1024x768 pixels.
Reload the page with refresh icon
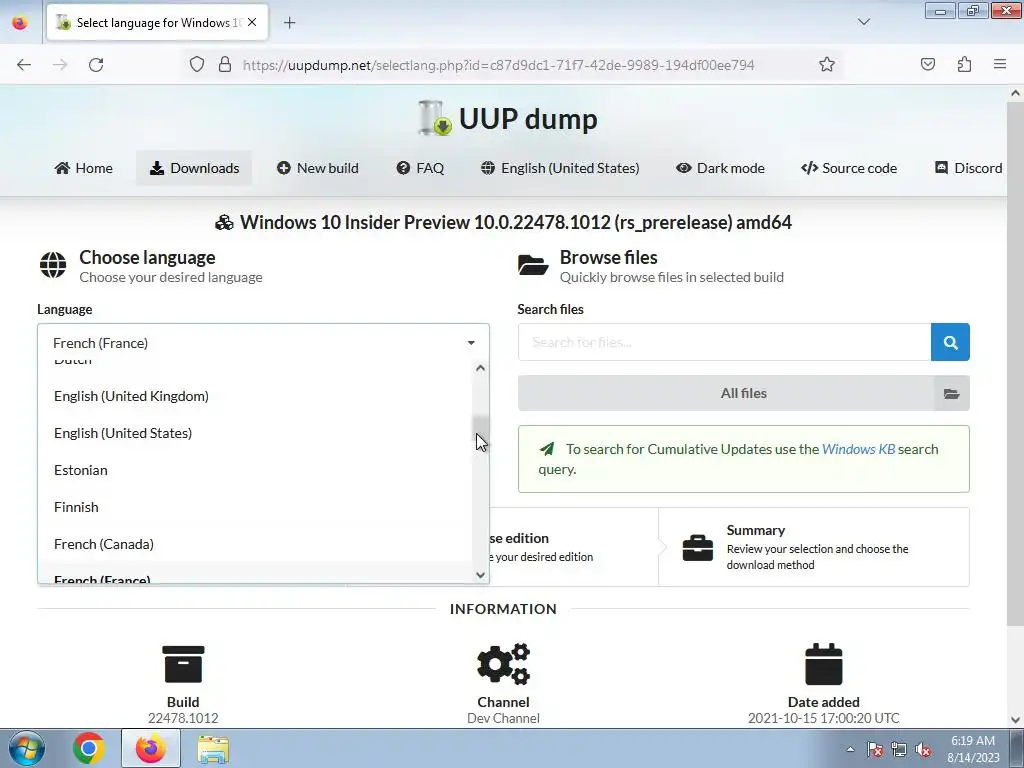pyautogui.click(x=96, y=65)
